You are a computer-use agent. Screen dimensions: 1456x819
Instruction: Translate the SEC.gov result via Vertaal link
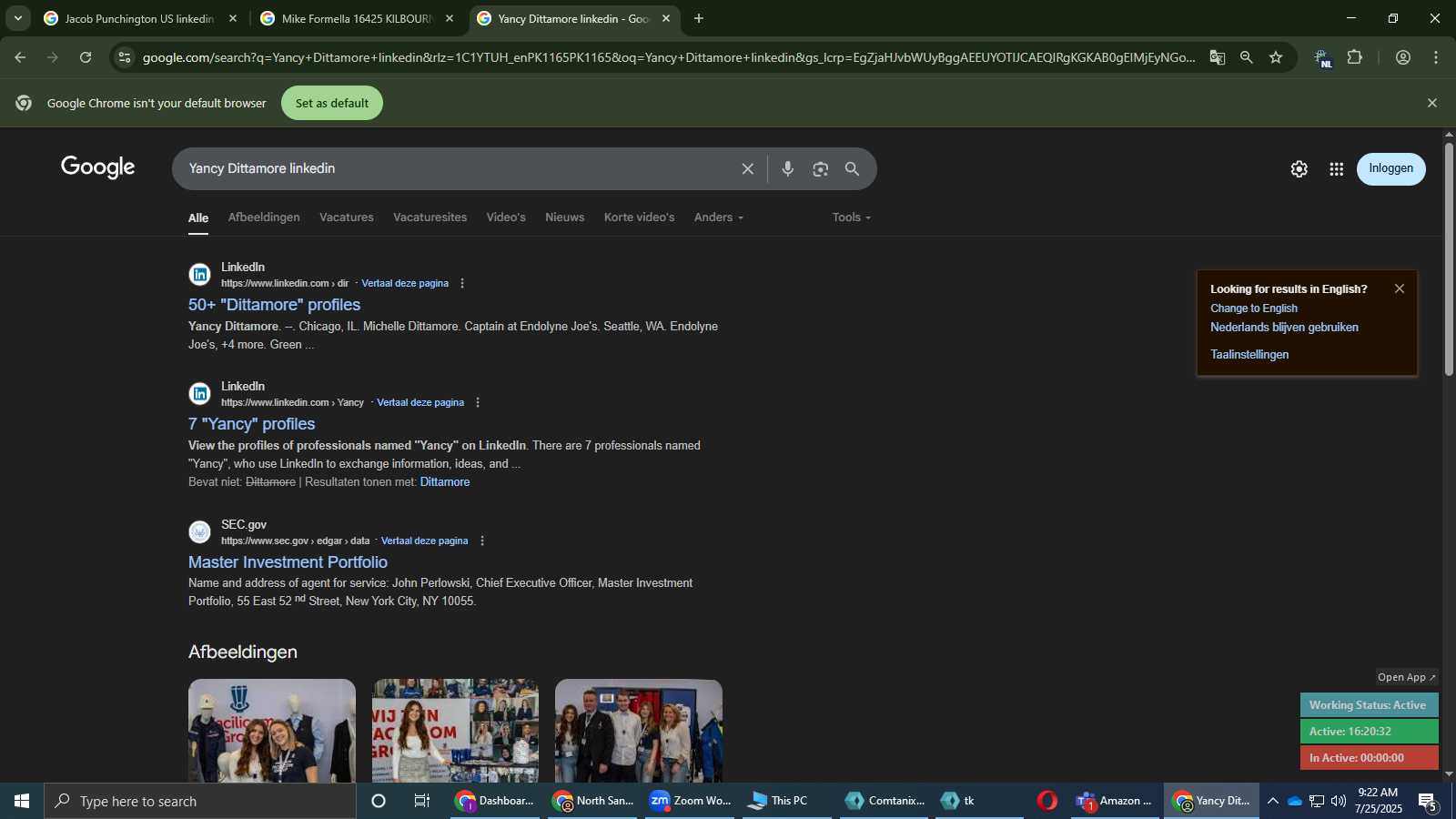[424, 541]
